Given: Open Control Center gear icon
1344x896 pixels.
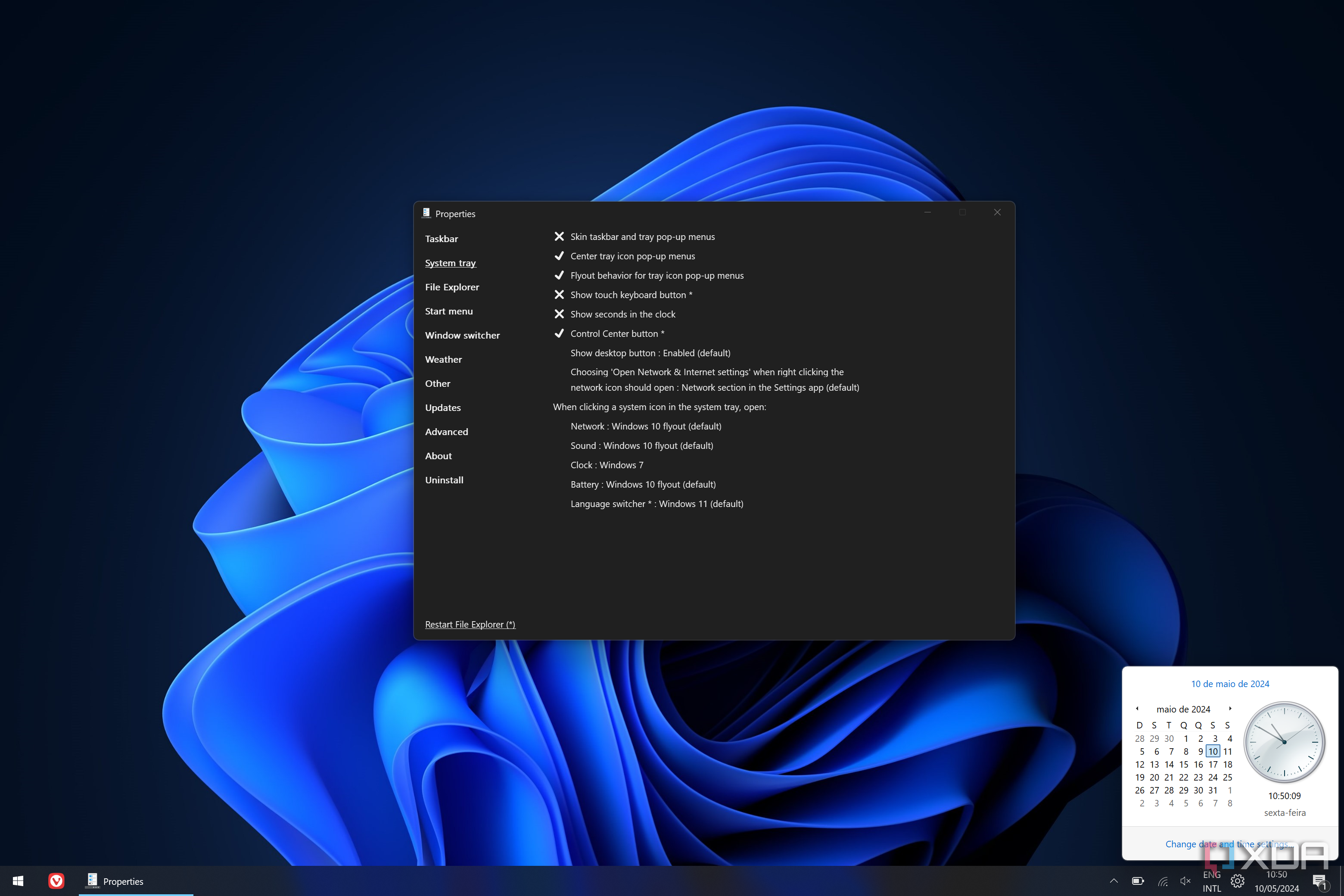Looking at the screenshot, I should (1237, 881).
